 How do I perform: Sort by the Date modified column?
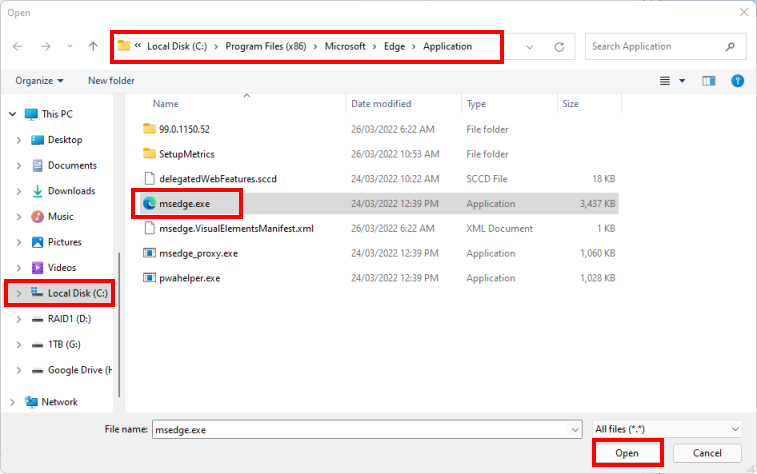(381, 104)
